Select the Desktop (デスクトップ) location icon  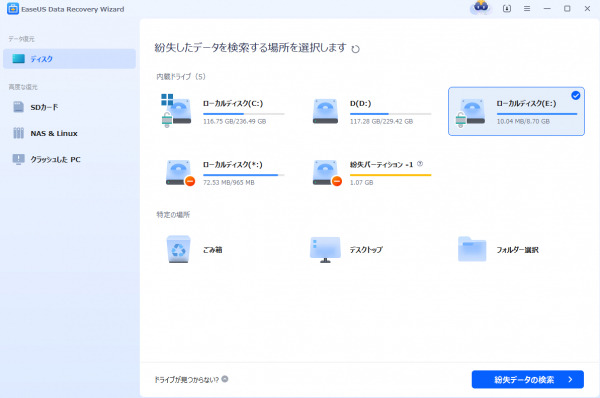coord(325,250)
